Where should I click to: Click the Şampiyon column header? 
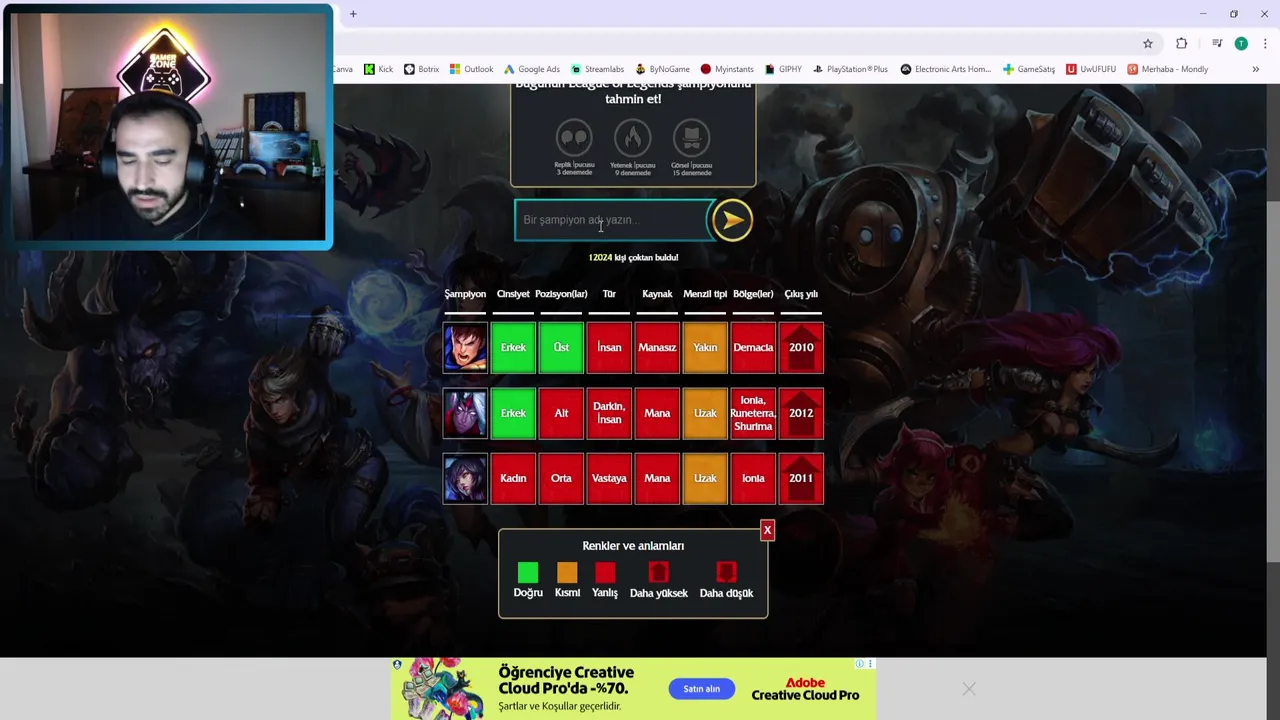(465, 294)
